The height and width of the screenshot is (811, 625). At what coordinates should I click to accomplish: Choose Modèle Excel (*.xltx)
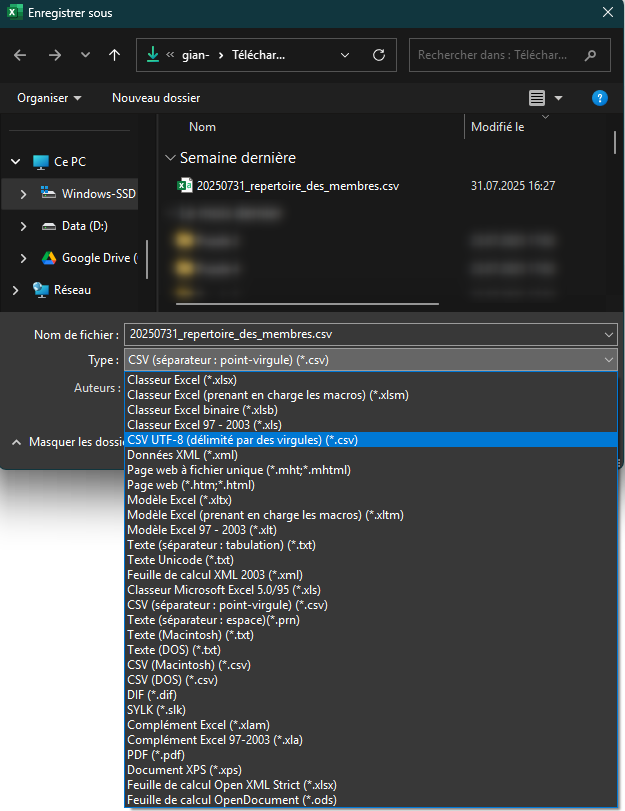[x=370, y=500]
